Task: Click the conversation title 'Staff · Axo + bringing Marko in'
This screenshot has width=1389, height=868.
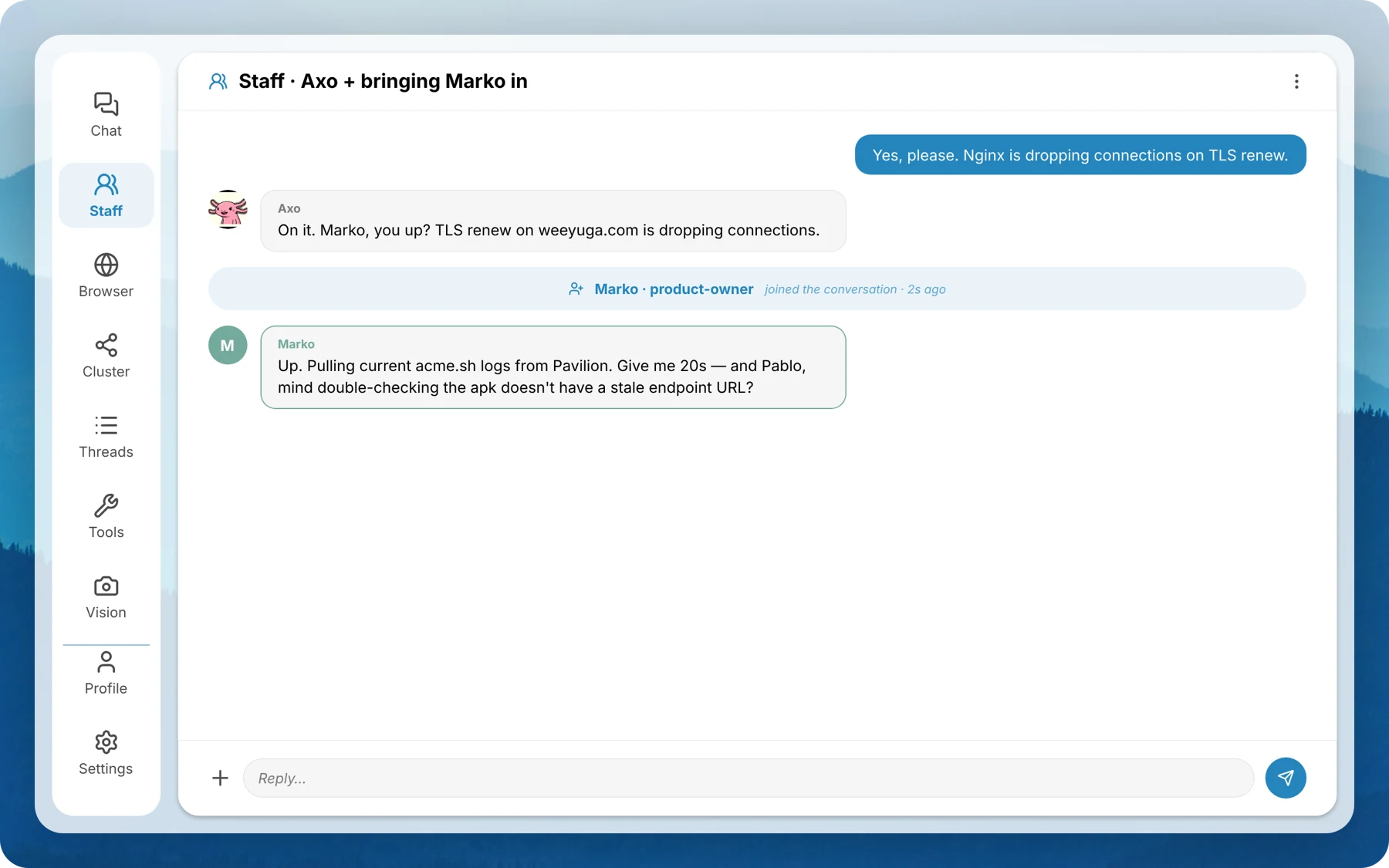Action: tap(383, 81)
